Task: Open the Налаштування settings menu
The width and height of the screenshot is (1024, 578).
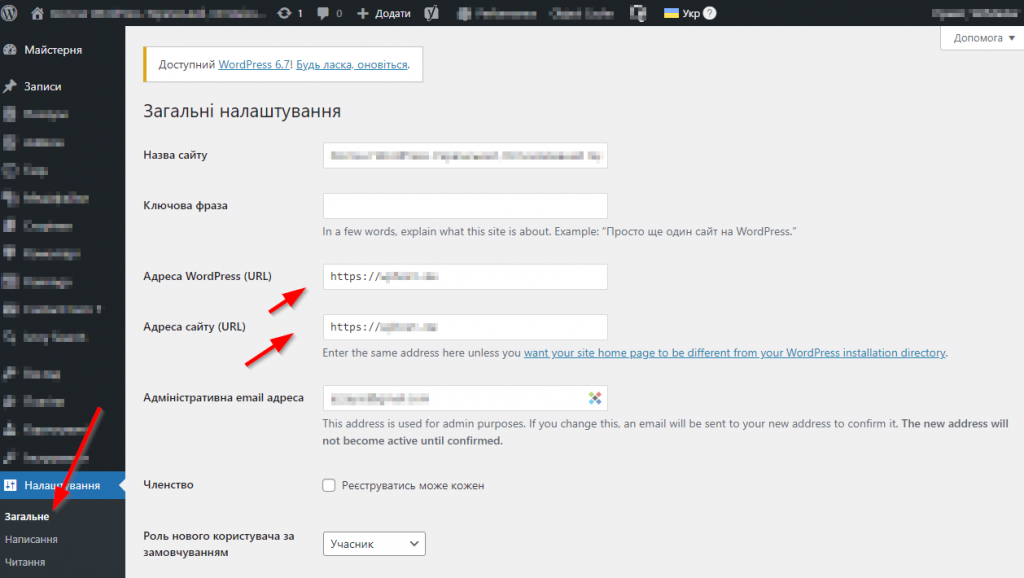Action: [x=63, y=485]
